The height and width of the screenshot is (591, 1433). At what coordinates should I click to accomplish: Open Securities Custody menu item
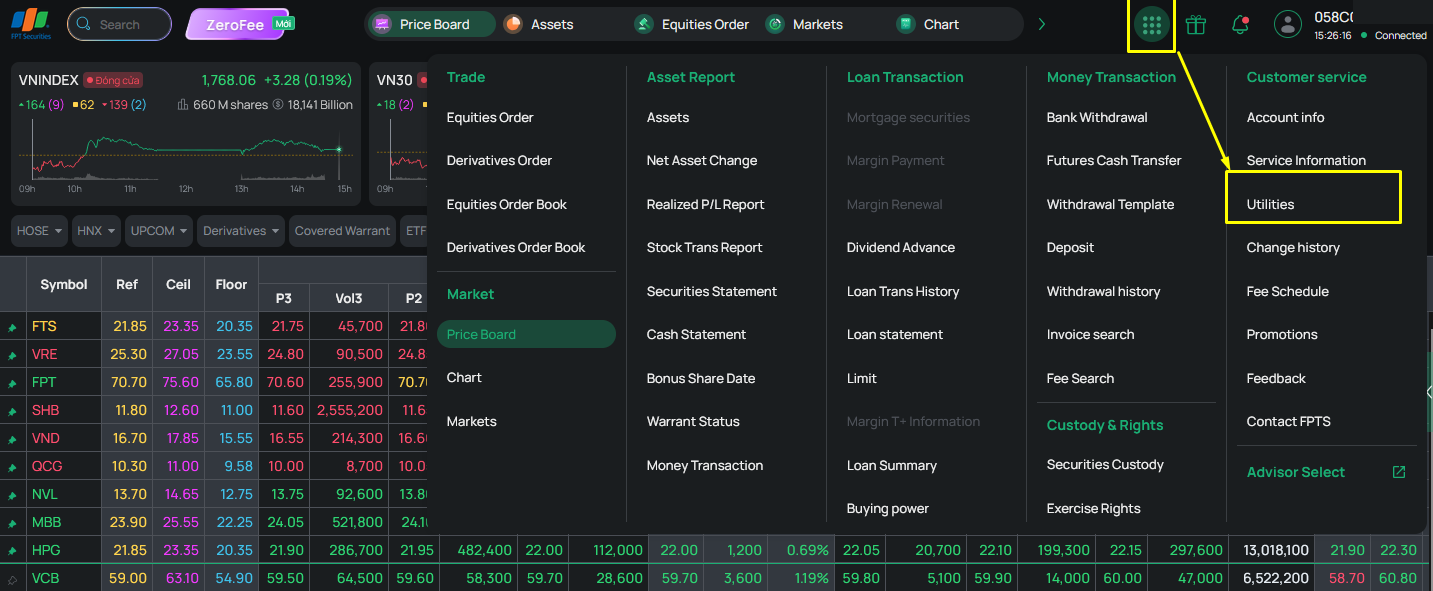(x=1105, y=464)
